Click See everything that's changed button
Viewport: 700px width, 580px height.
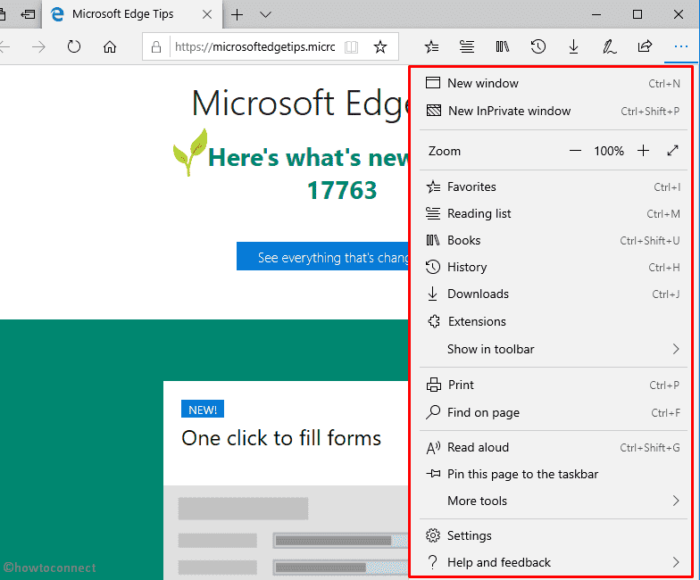(x=322, y=256)
